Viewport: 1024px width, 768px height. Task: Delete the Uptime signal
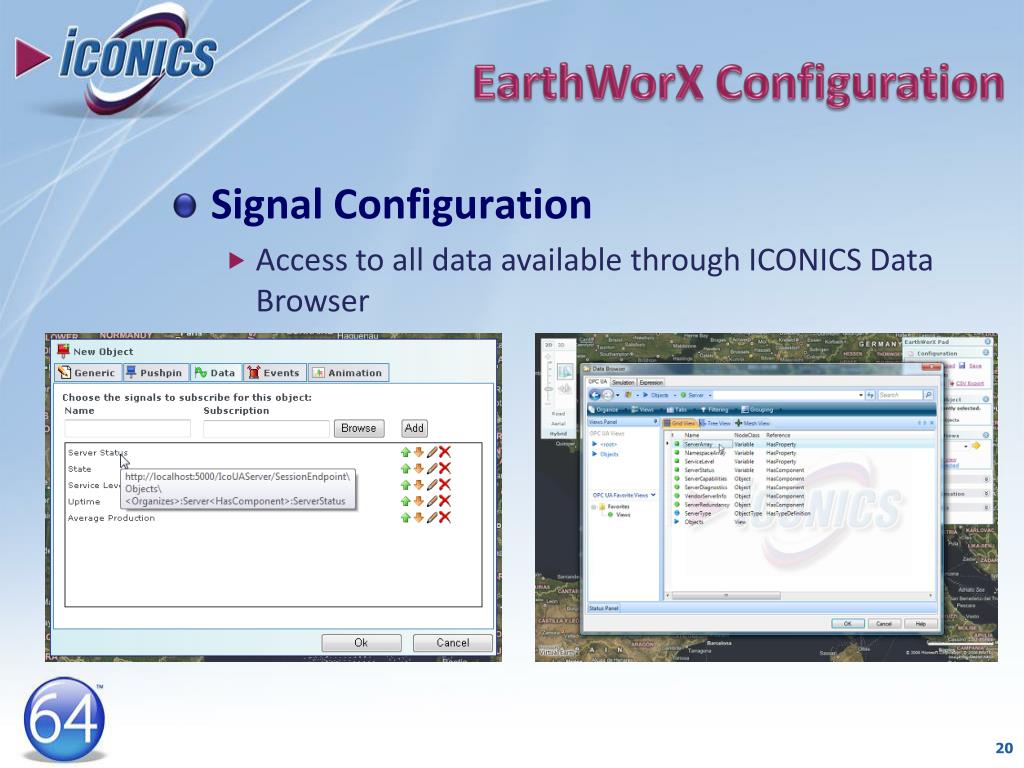[x=445, y=500]
